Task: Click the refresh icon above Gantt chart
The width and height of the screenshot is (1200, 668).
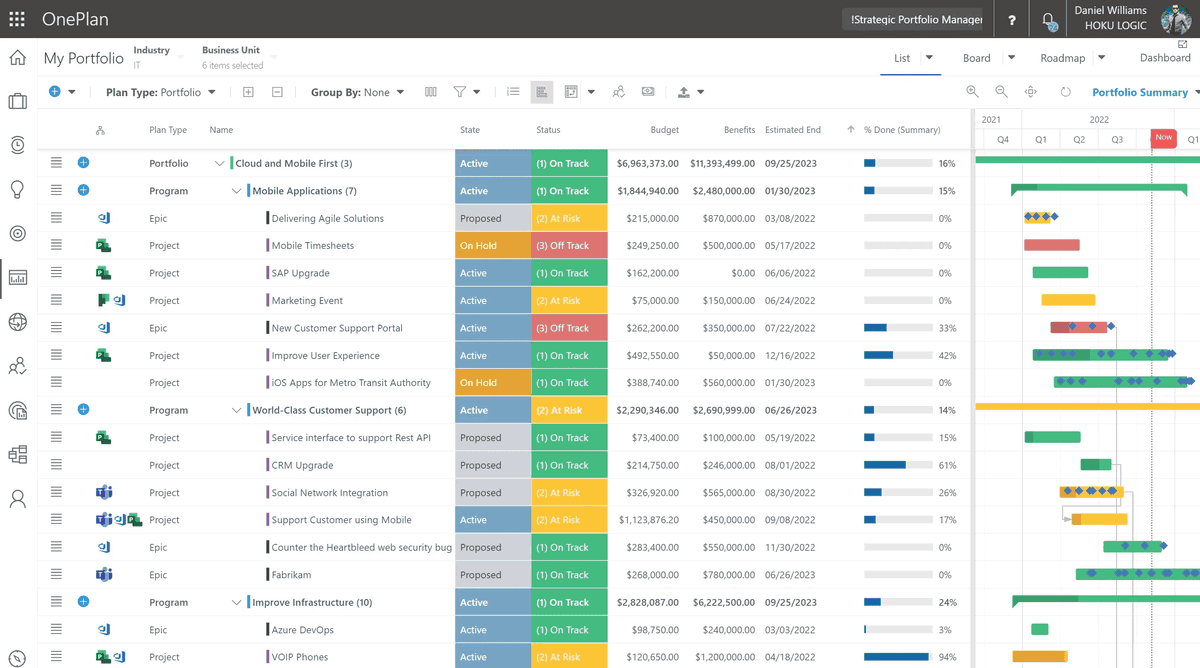Action: click(x=1065, y=92)
